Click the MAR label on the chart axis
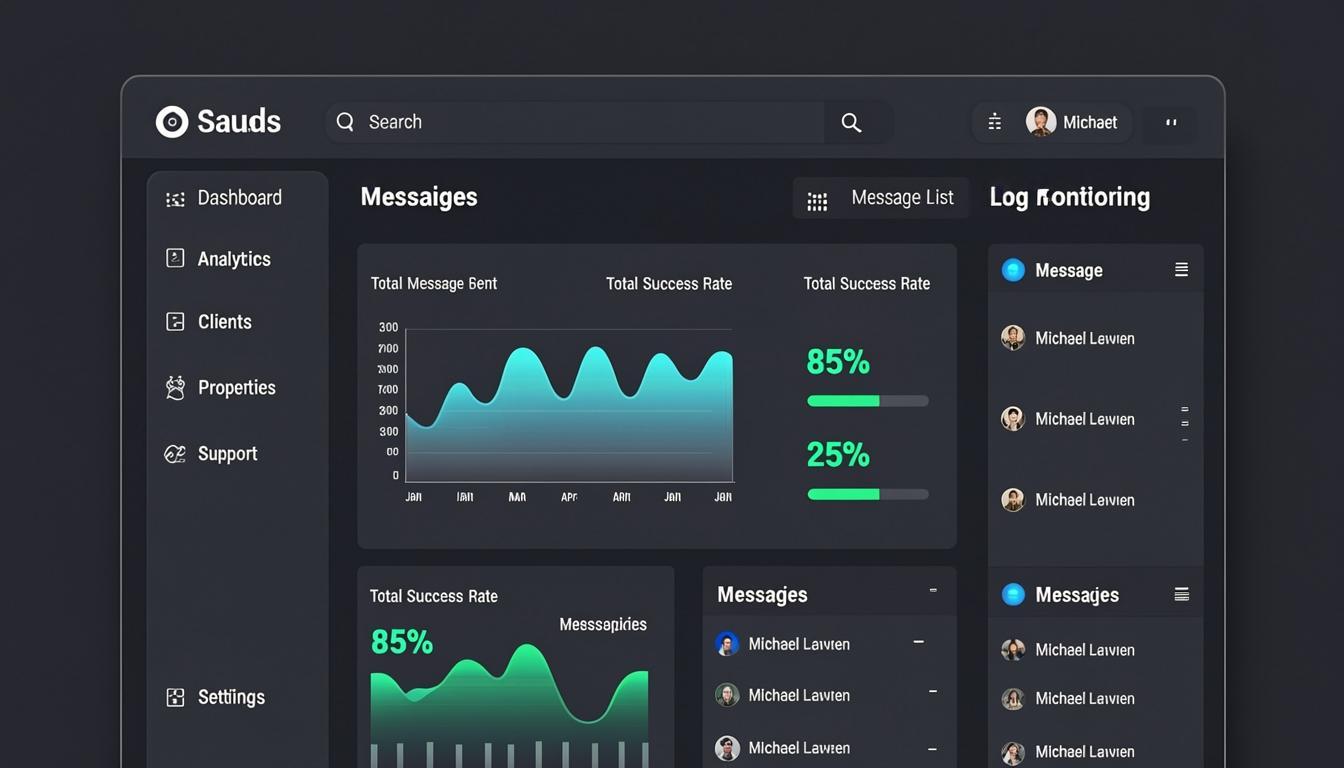Image resolution: width=1344 pixels, height=768 pixels. point(517,497)
